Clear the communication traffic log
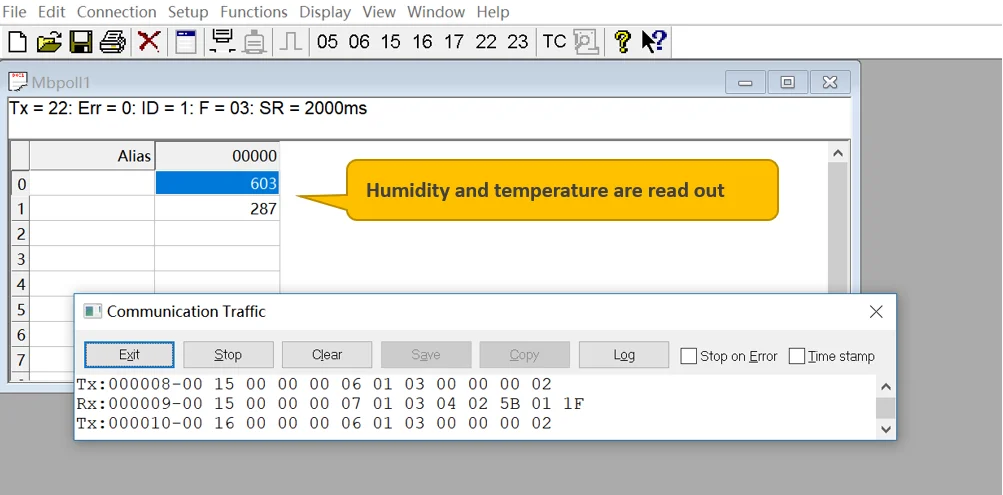The width and height of the screenshot is (1003, 495). 327,354
